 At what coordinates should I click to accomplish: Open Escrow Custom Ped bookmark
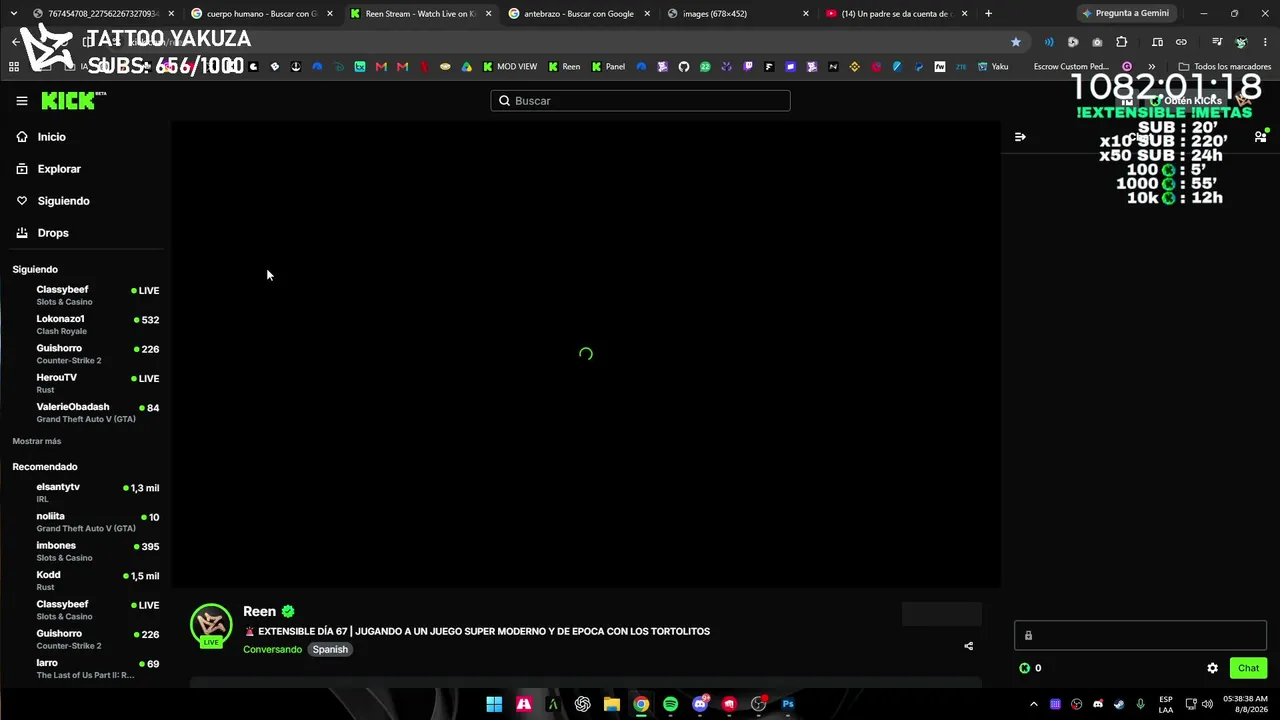coord(1071,67)
